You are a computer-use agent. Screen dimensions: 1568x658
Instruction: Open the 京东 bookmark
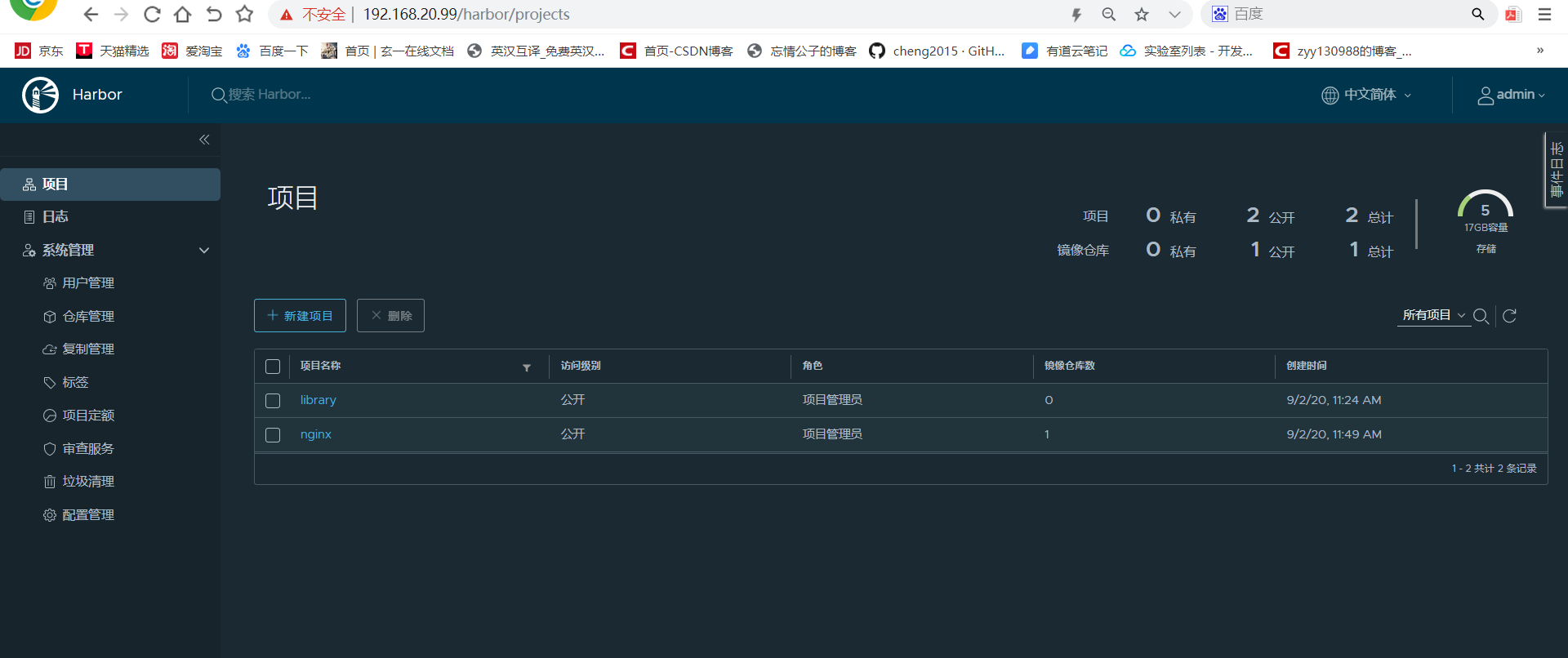pos(38,51)
